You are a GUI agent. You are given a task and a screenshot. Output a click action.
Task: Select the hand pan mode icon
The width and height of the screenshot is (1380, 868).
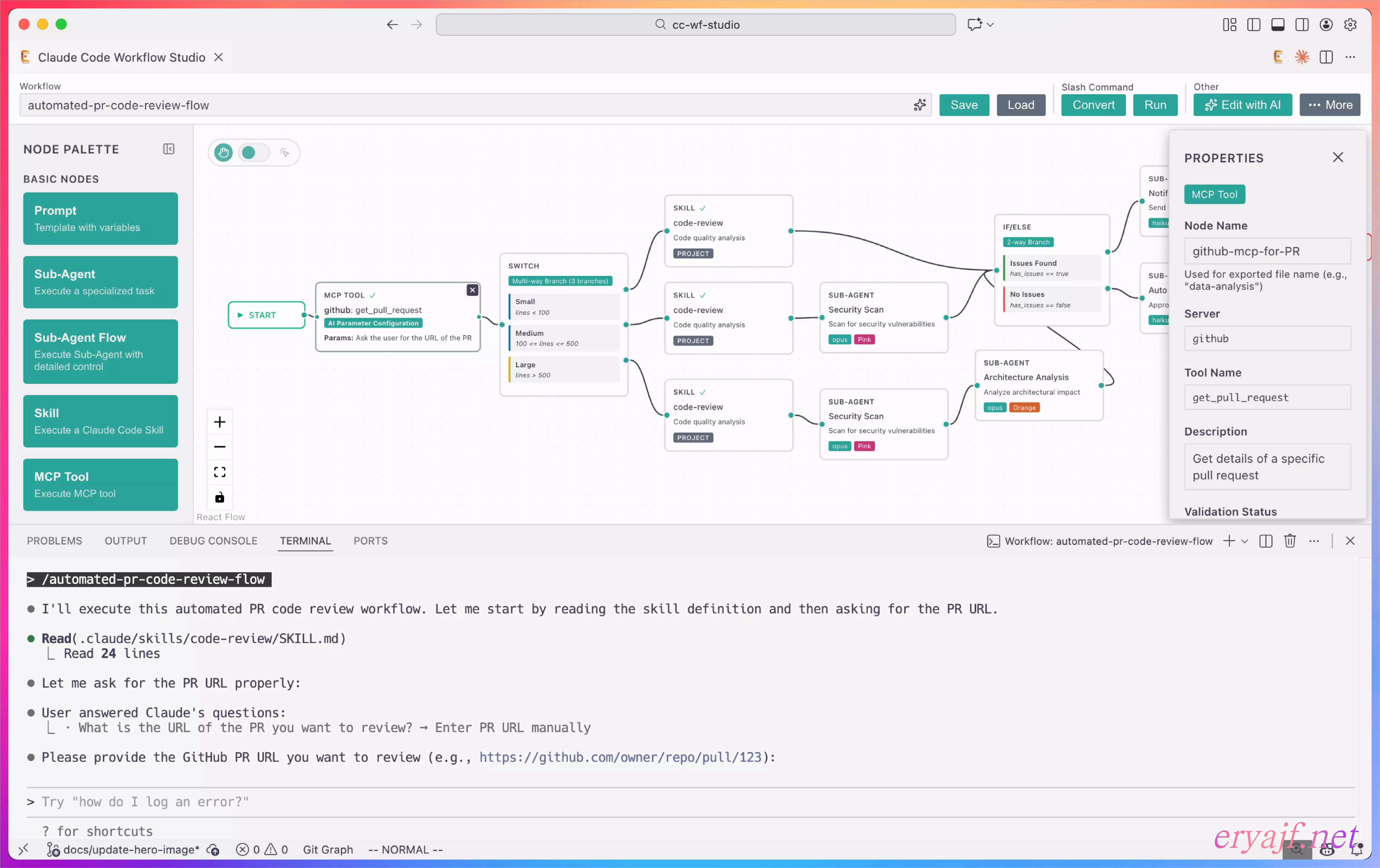point(223,152)
